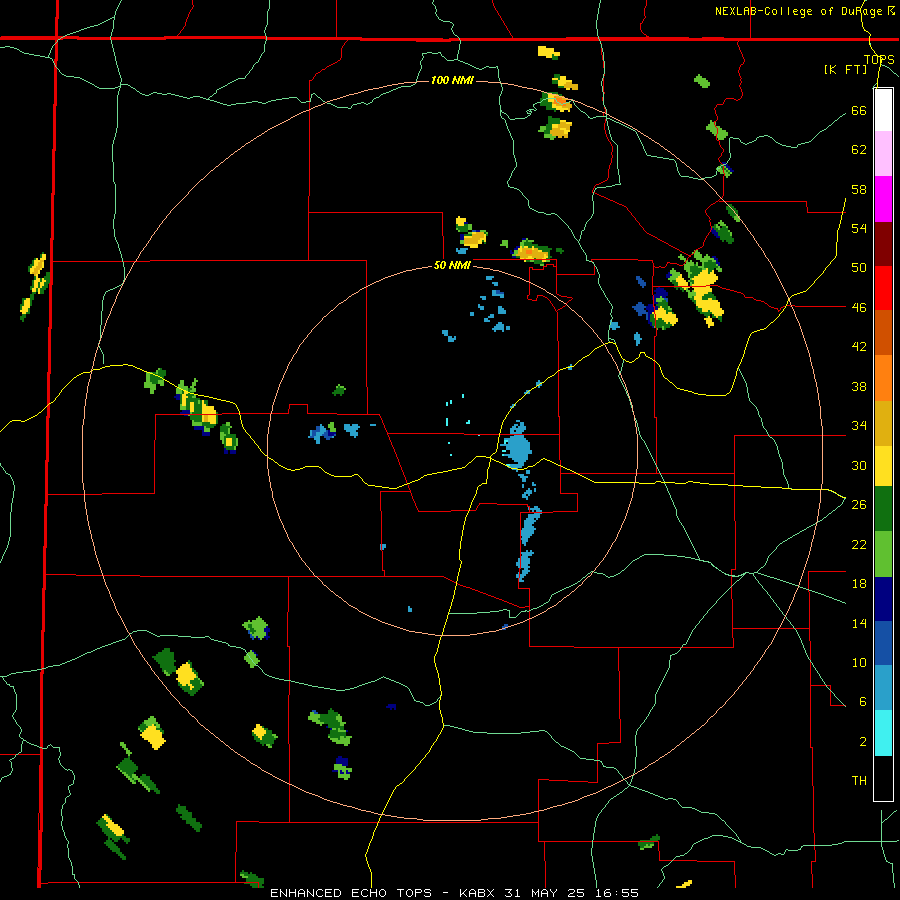Click the "6" legend value
The image size is (900, 900).
[863, 702]
